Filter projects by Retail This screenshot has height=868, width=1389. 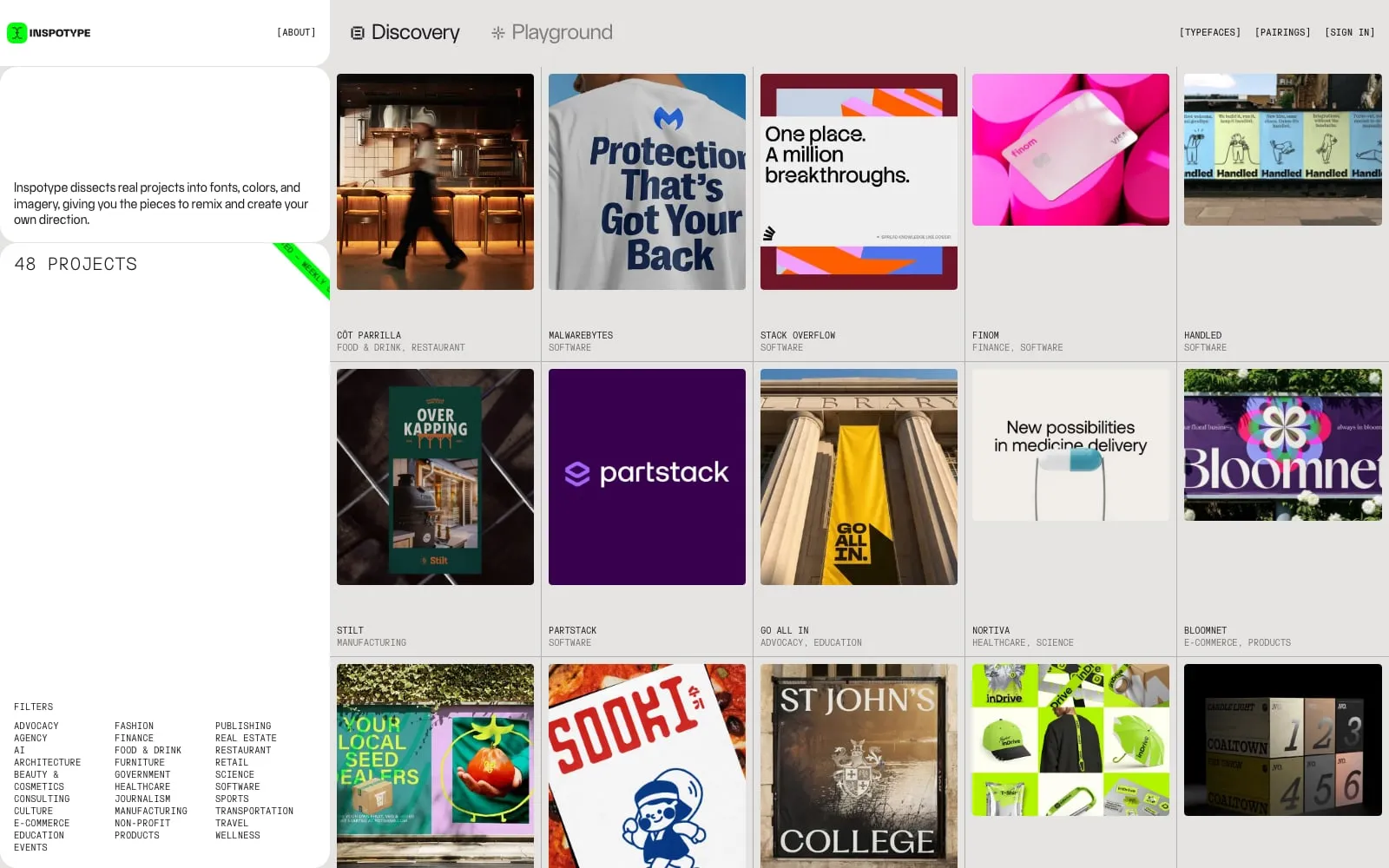[232, 762]
